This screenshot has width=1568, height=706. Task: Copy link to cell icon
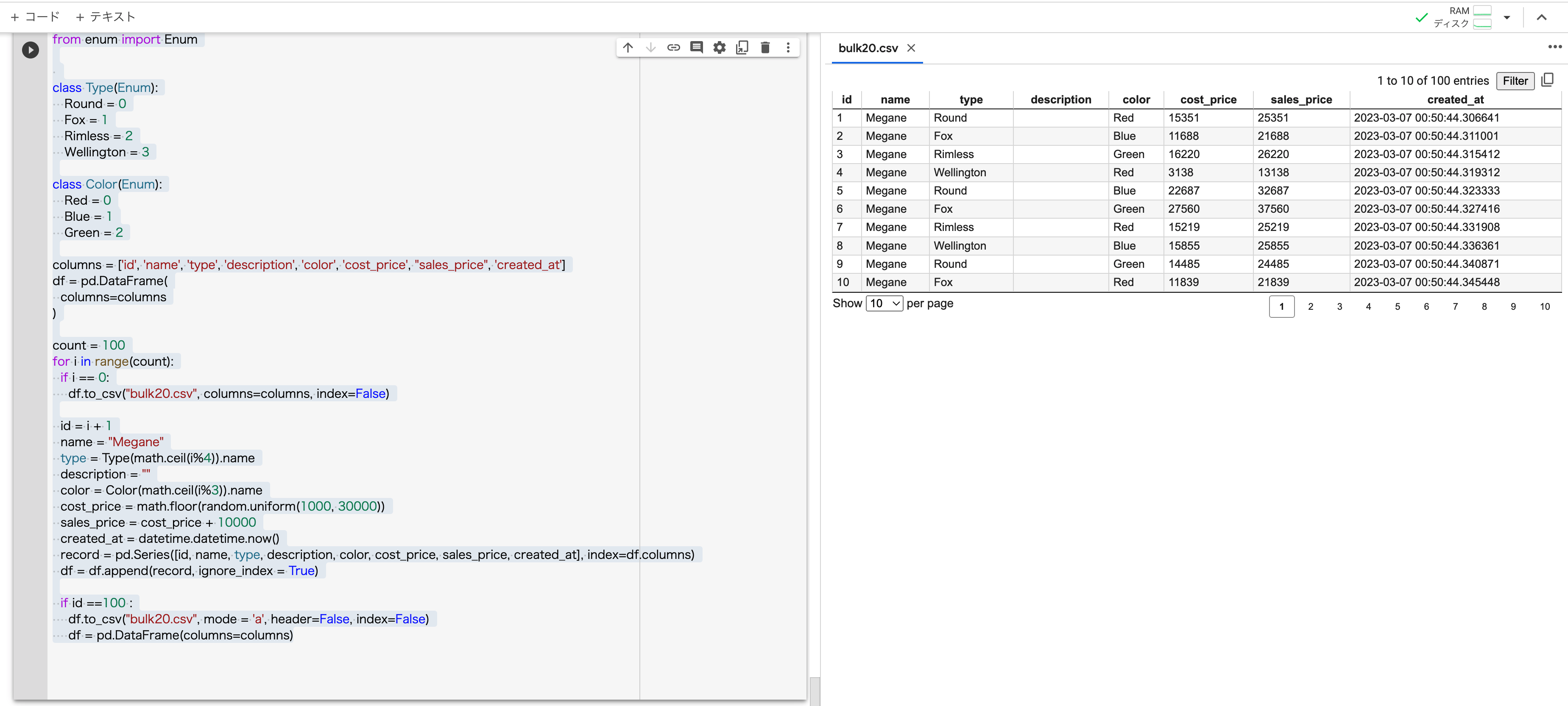pos(673,47)
